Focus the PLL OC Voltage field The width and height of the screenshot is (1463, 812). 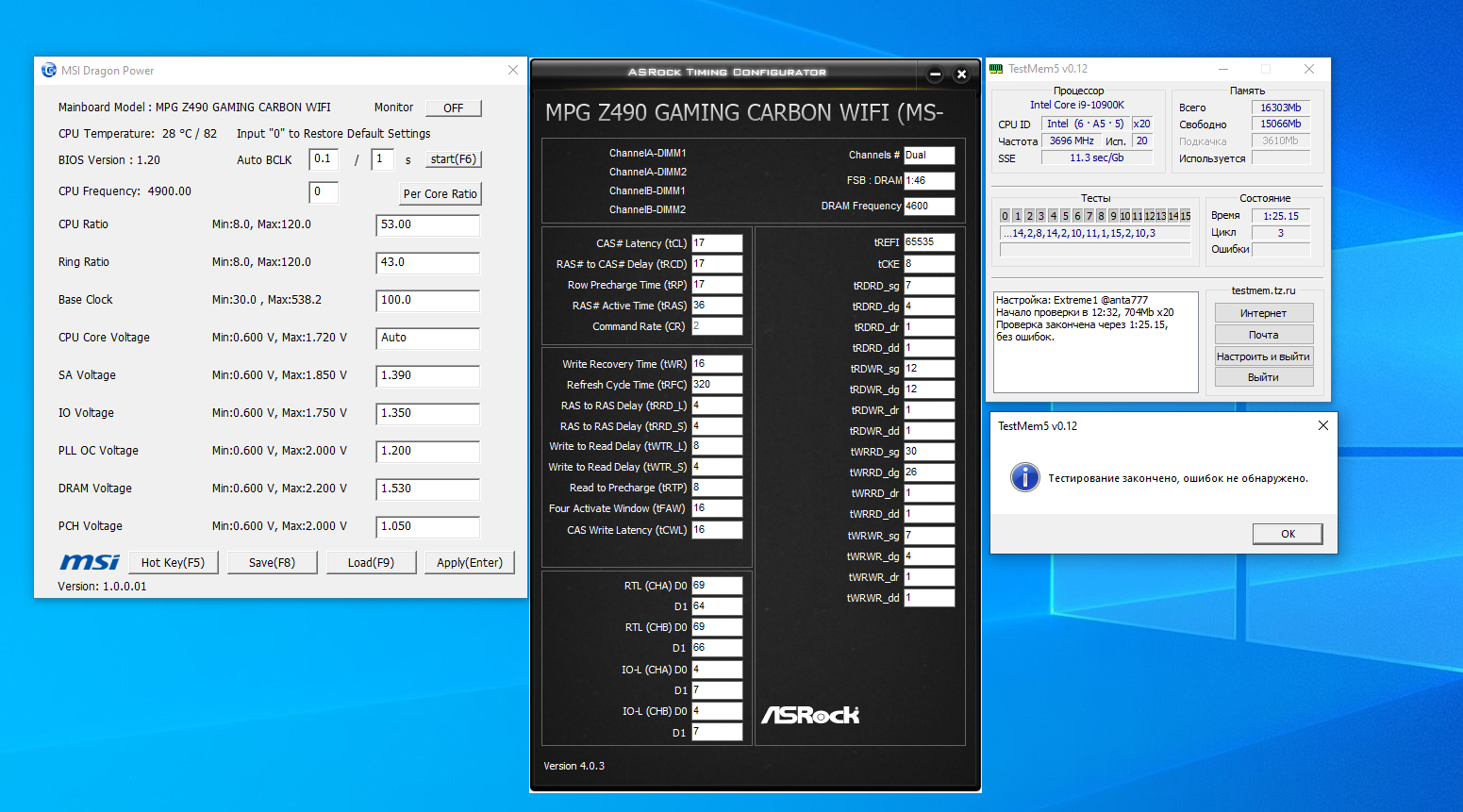tap(427, 451)
